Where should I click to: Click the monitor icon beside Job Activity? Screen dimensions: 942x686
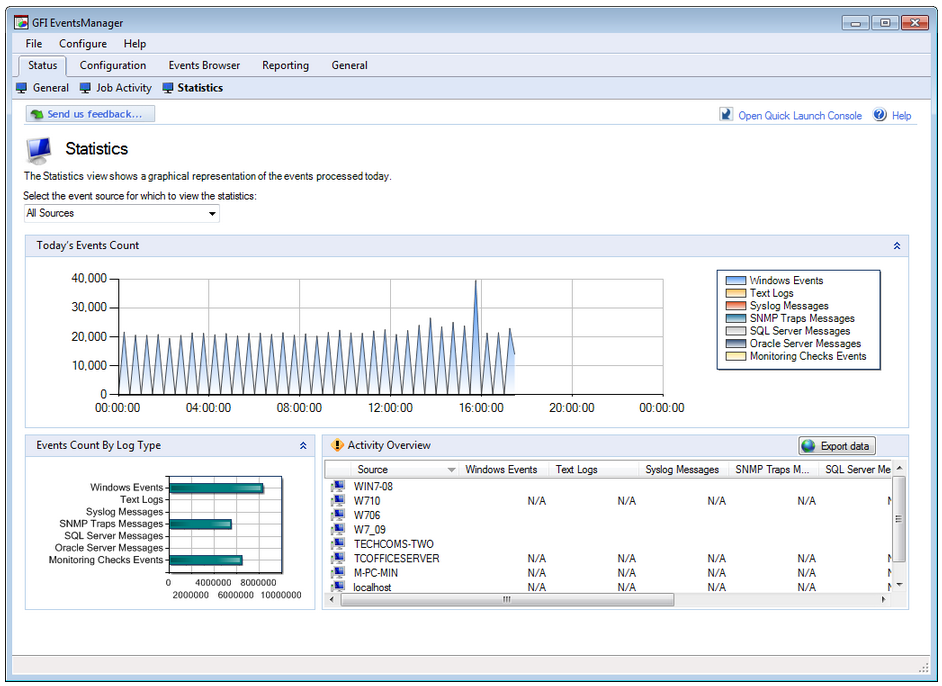[85, 88]
